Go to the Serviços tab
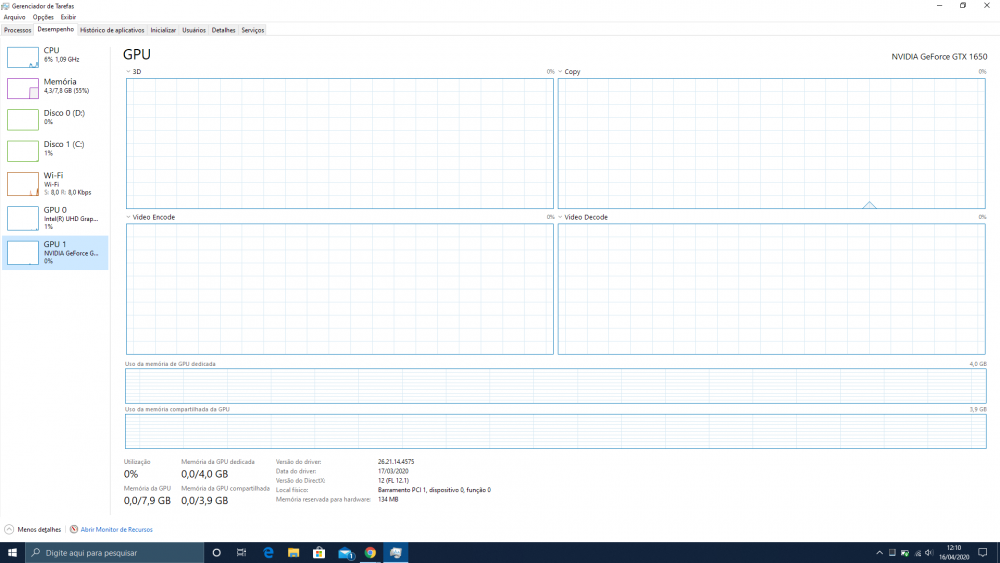1000x563 pixels. pyautogui.click(x=253, y=30)
